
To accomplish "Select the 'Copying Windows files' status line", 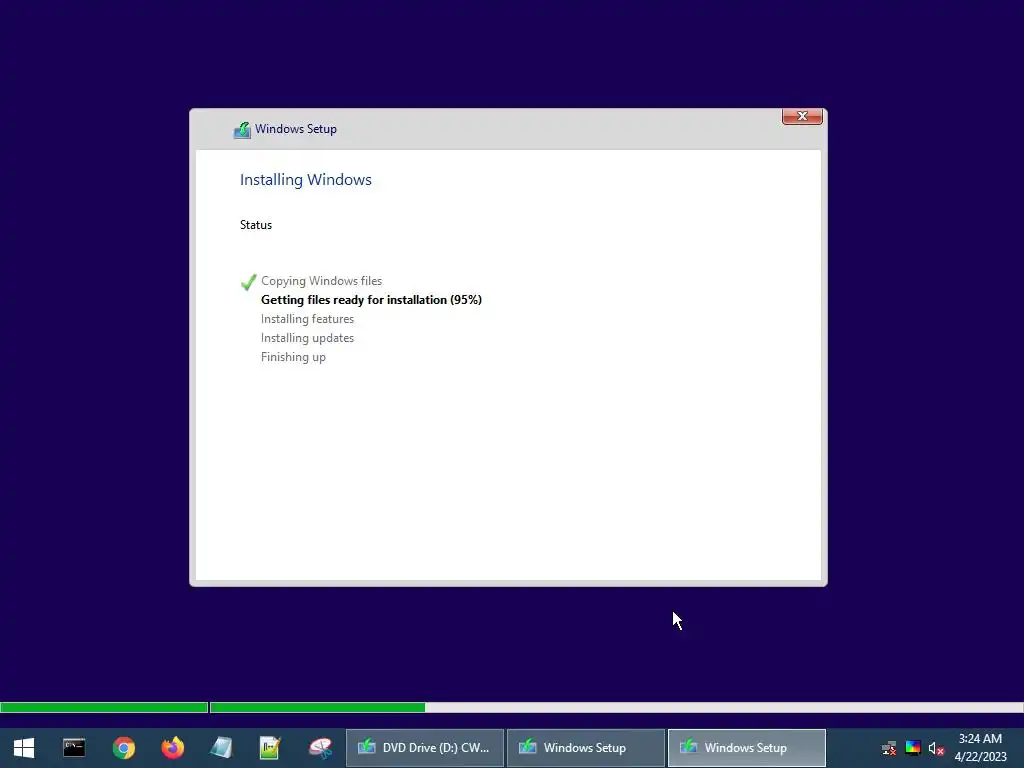I will pos(321,281).
